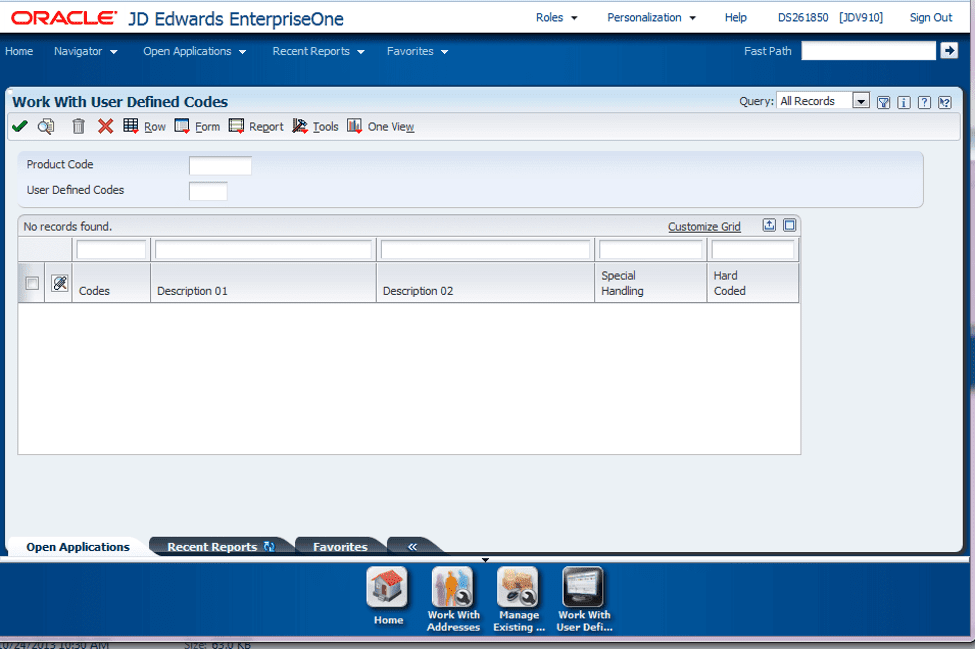Open the Personalization dropdown menu

point(651,17)
